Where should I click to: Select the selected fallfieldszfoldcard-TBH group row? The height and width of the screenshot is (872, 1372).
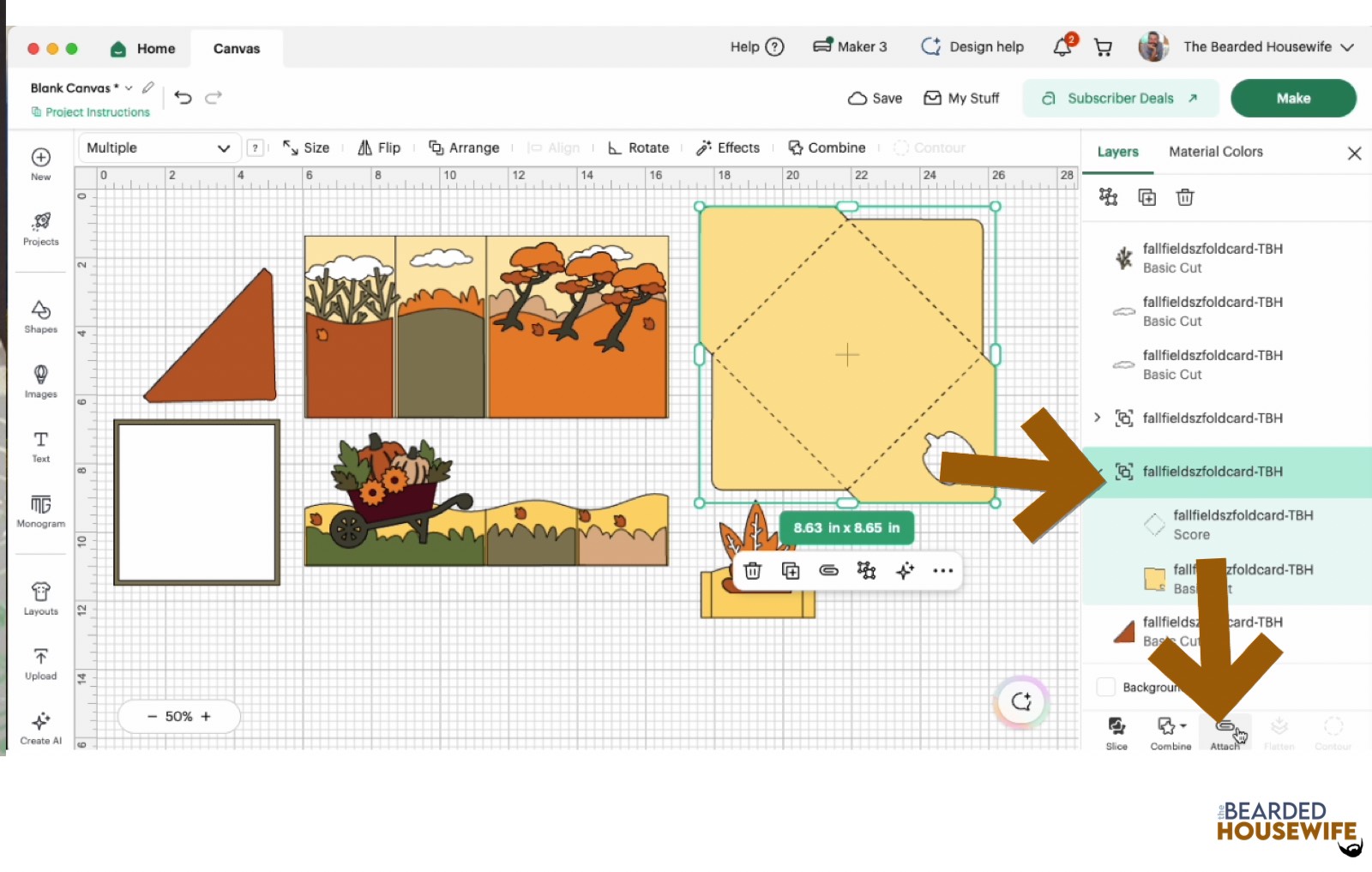tap(1227, 472)
